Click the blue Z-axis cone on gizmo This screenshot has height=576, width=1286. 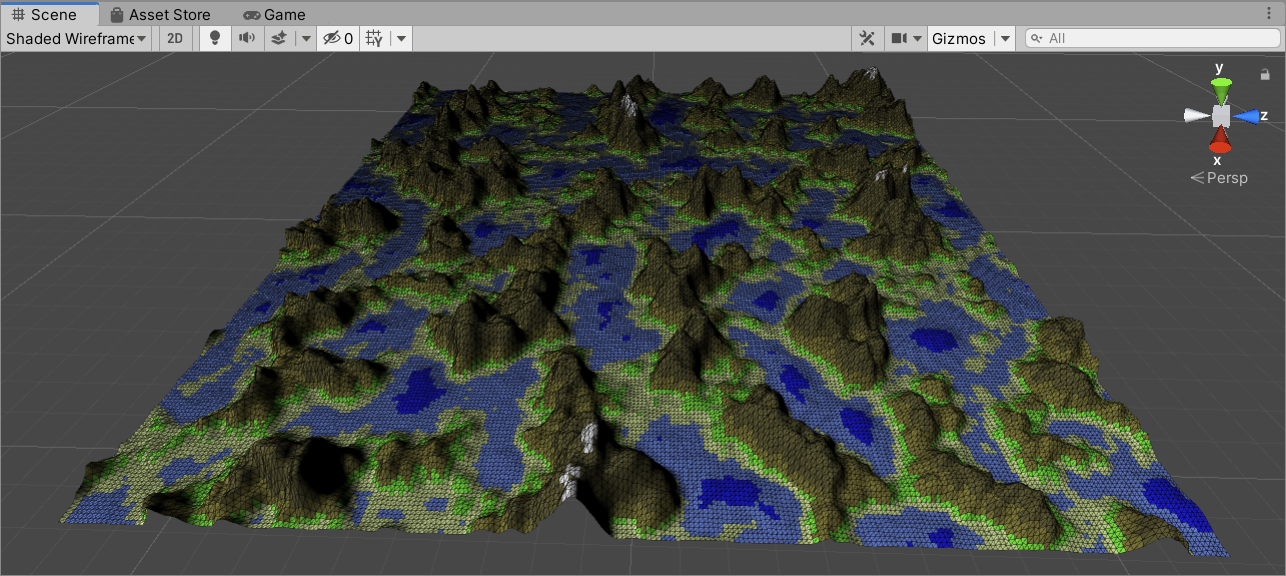(x=1246, y=116)
